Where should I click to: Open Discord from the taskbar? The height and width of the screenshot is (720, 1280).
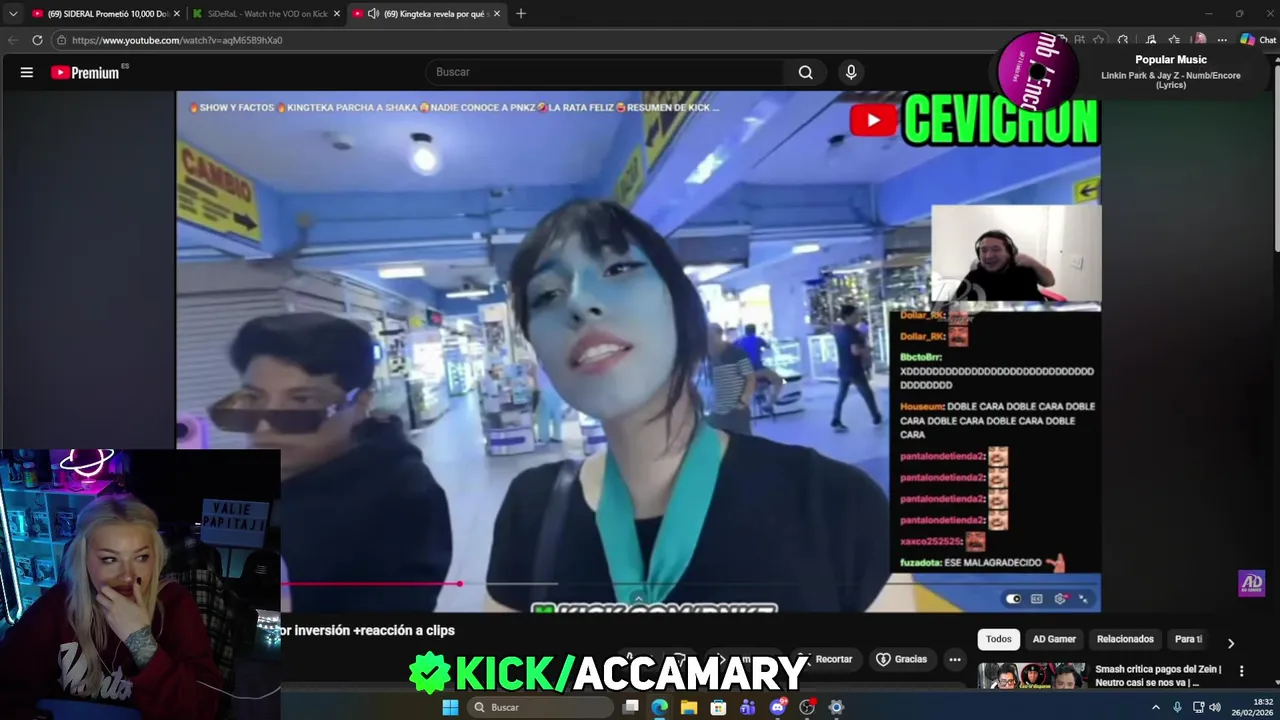(x=778, y=707)
